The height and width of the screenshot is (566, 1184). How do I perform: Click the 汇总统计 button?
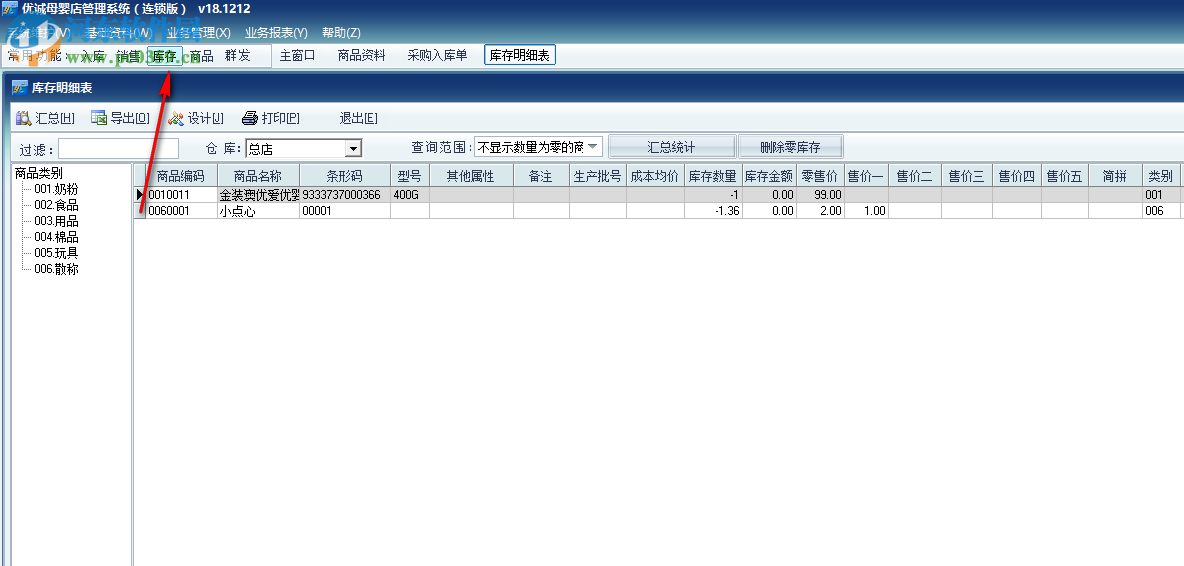672,147
